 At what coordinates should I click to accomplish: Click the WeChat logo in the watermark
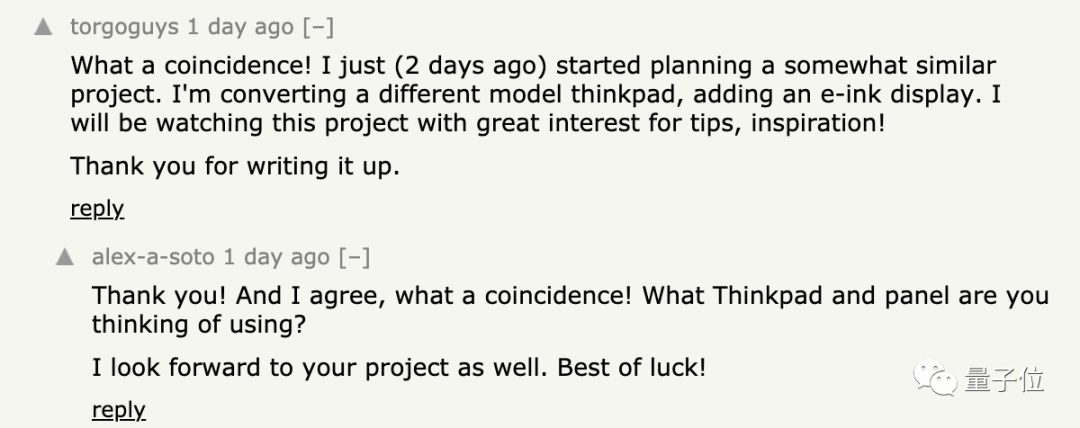[935, 378]
